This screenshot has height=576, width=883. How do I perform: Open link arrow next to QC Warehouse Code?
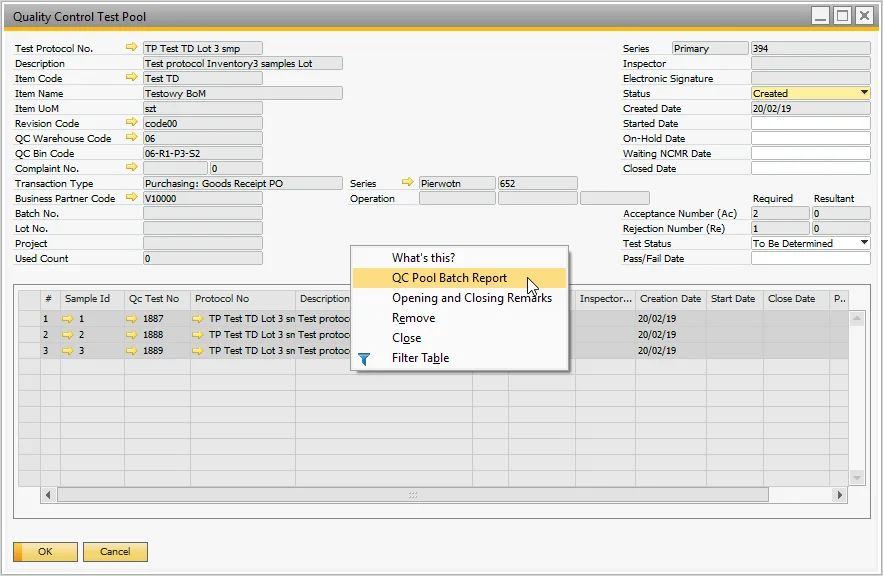[131, 137]
